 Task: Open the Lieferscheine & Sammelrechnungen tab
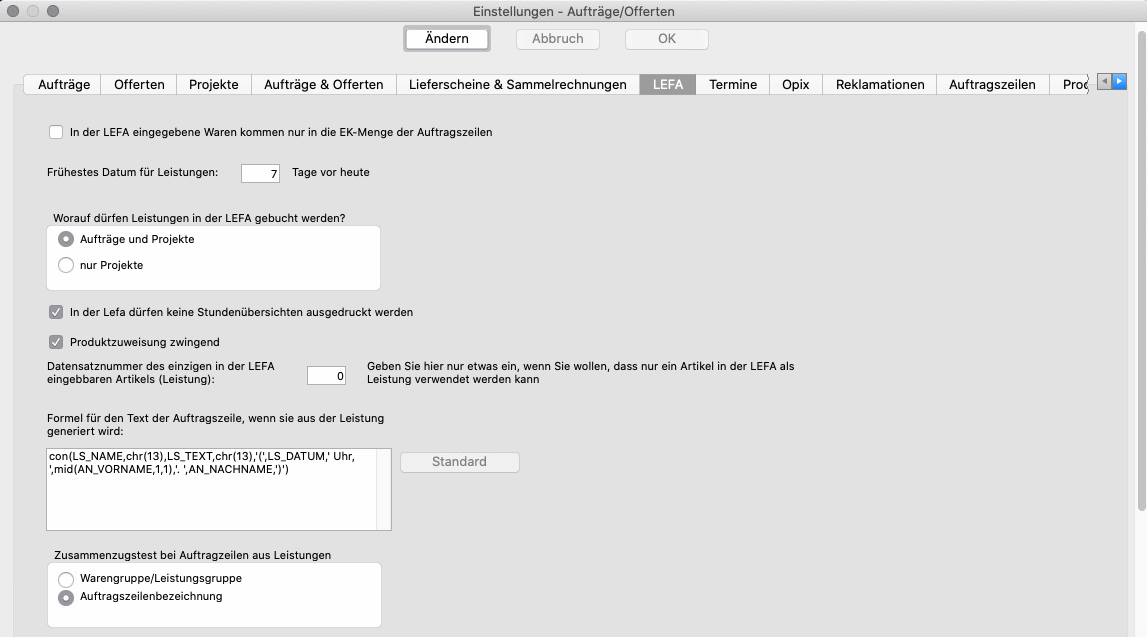[517, 84]
